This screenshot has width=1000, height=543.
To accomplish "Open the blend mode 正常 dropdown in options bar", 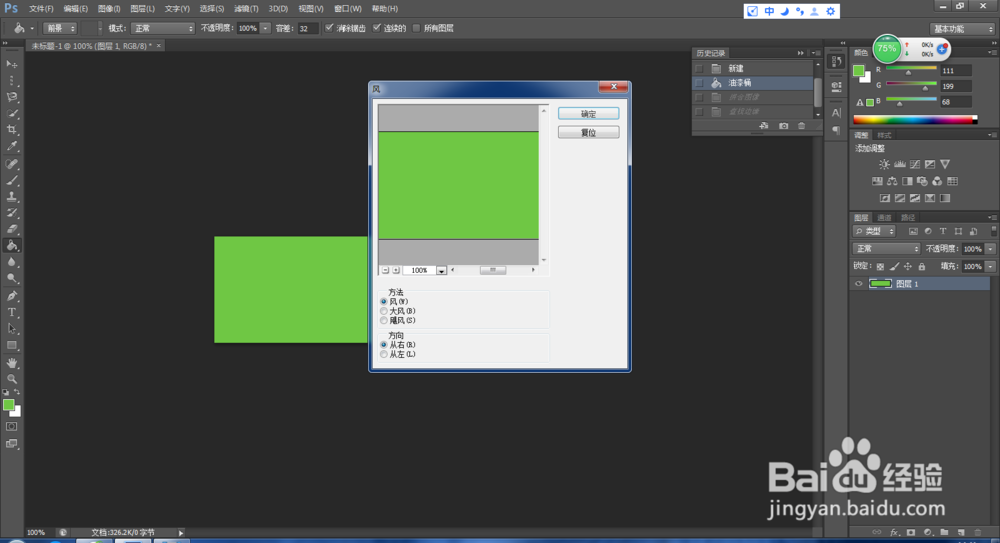I will [x=163, y=28].
